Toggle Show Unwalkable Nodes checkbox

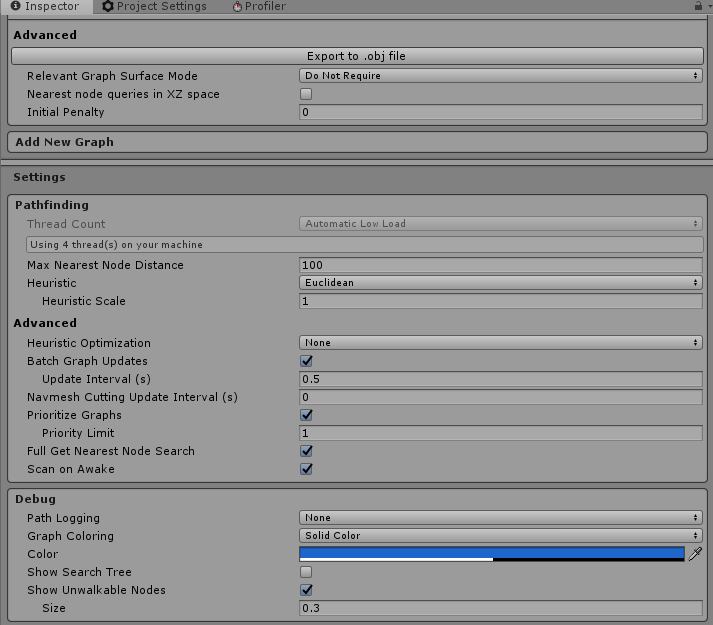(306, 590)
